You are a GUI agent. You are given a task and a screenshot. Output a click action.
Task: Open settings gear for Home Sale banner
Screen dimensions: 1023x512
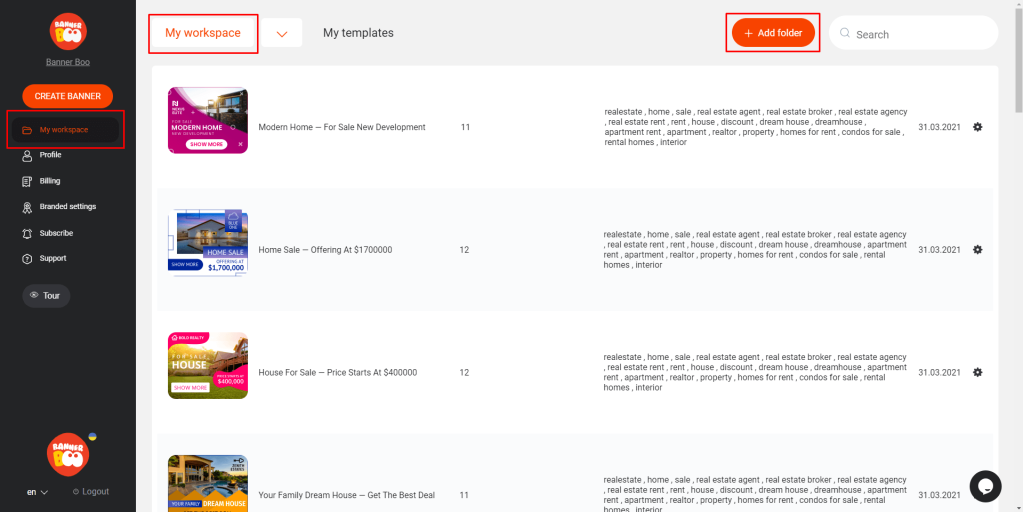click(x=977, y=250)
